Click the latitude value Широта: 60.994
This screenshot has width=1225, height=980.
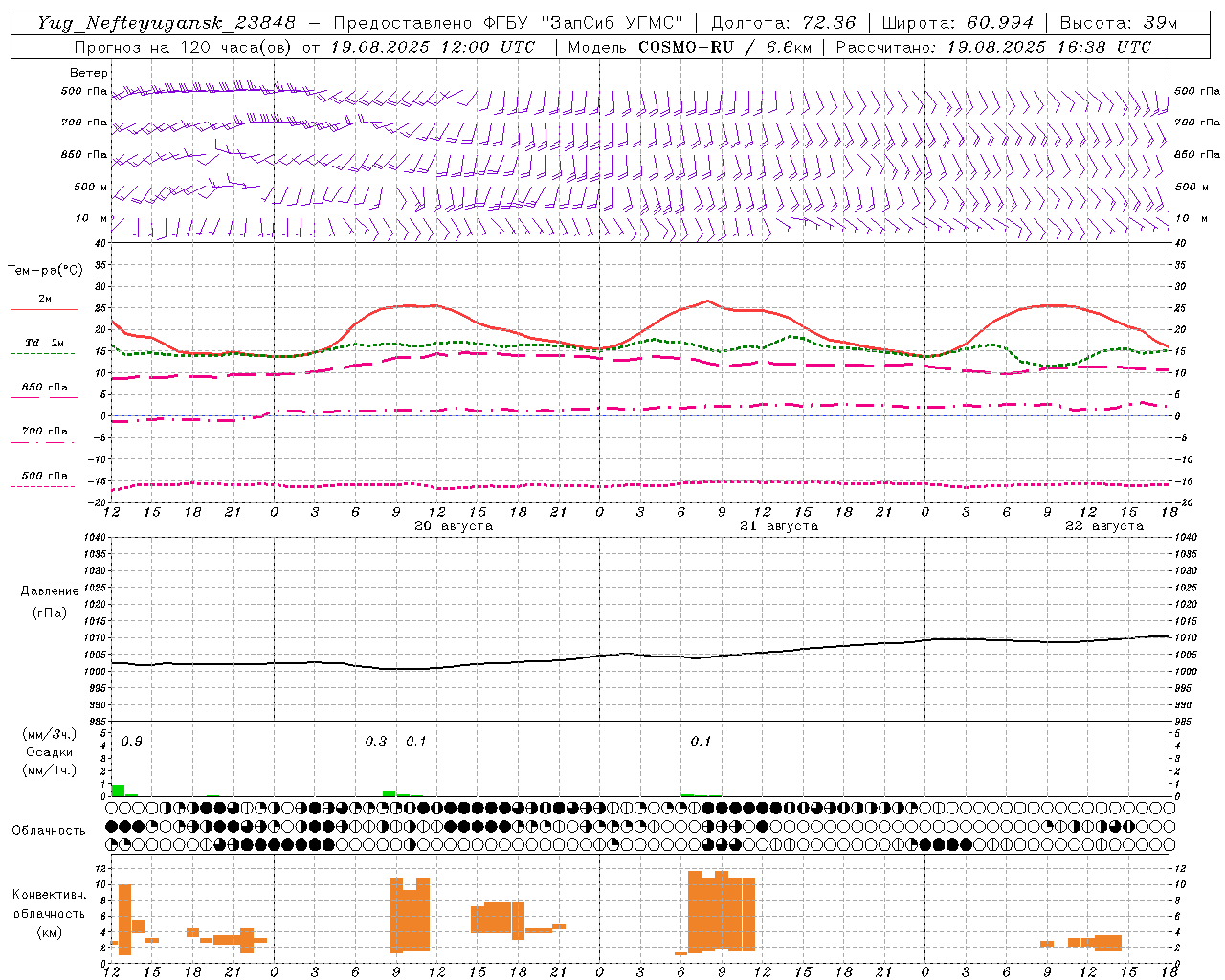click(x=958, y=23)
